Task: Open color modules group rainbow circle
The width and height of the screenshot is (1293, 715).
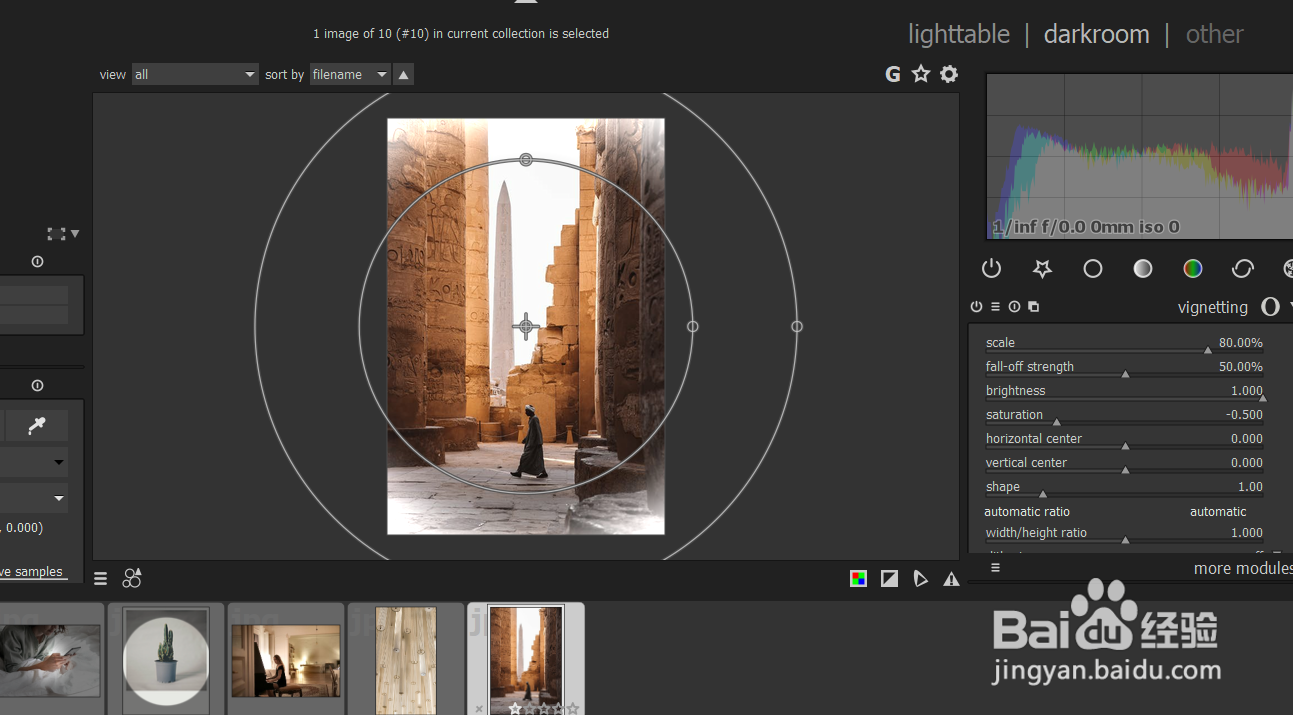Action: pyautogui.click(x=1192, y=268)
